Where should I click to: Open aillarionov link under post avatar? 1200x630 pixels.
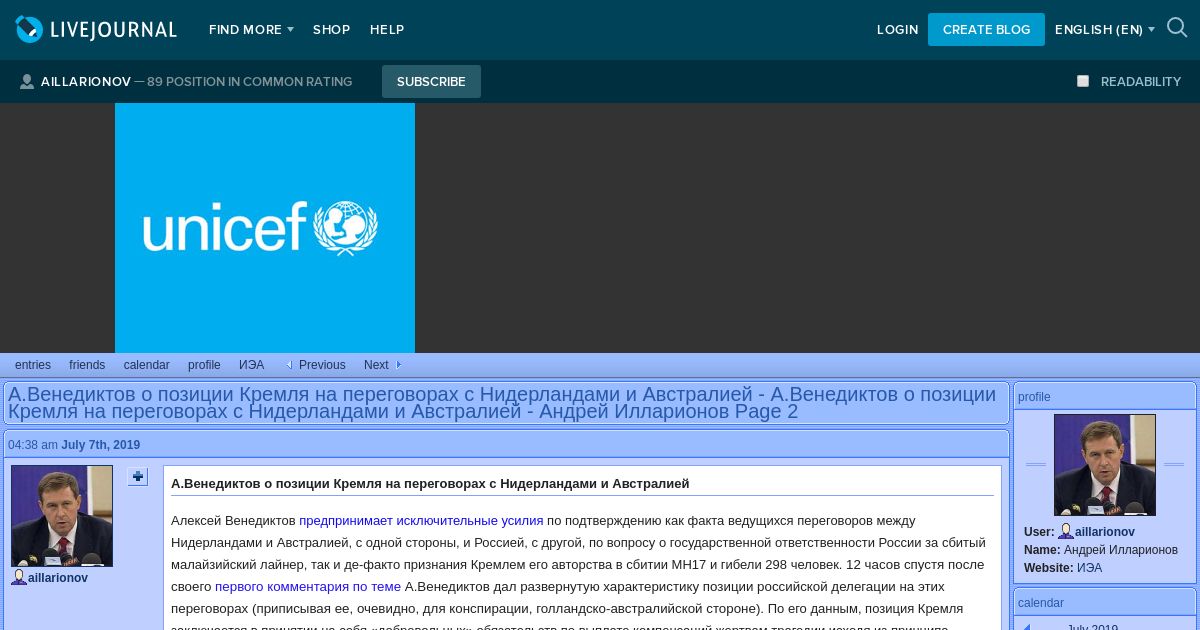pyautogui.click(x=58, y=578)
